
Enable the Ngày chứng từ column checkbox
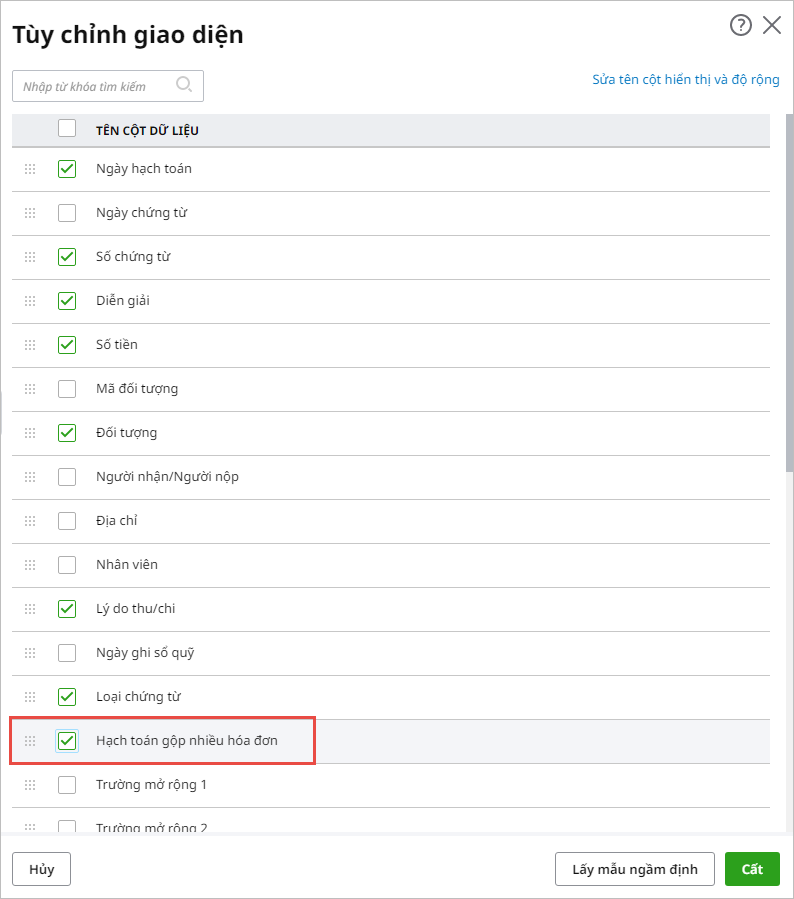point(67,213)
